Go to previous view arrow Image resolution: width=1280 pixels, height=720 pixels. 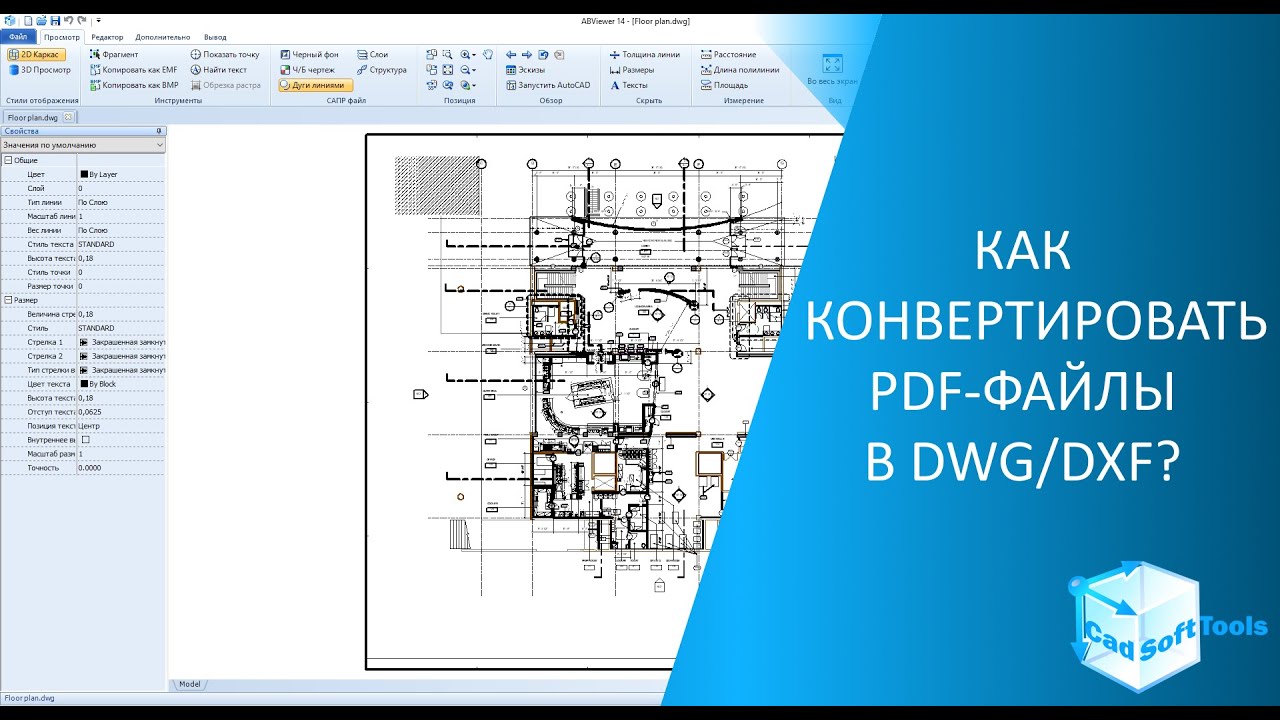pos(511,55)
